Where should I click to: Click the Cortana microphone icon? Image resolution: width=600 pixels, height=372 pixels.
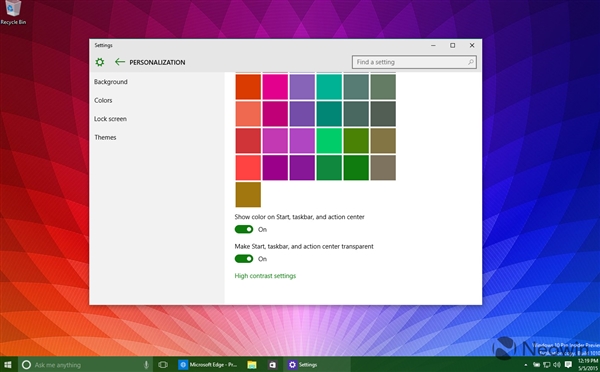click(146, 365)
